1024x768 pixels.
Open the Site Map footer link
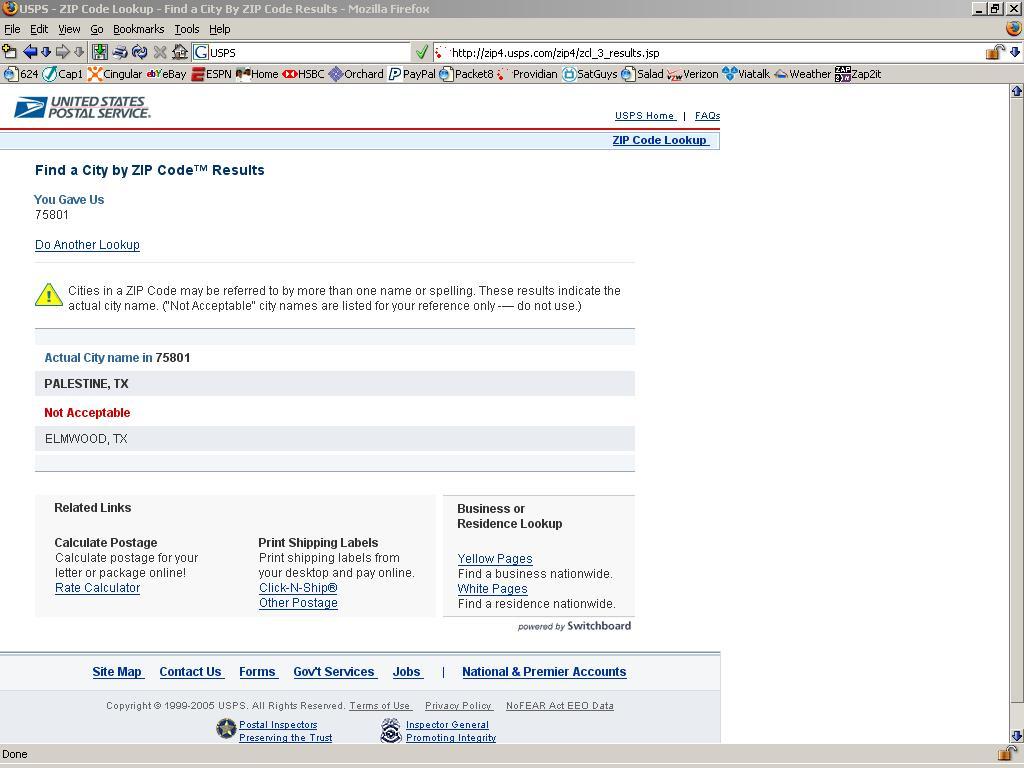[x=117, y=672]
